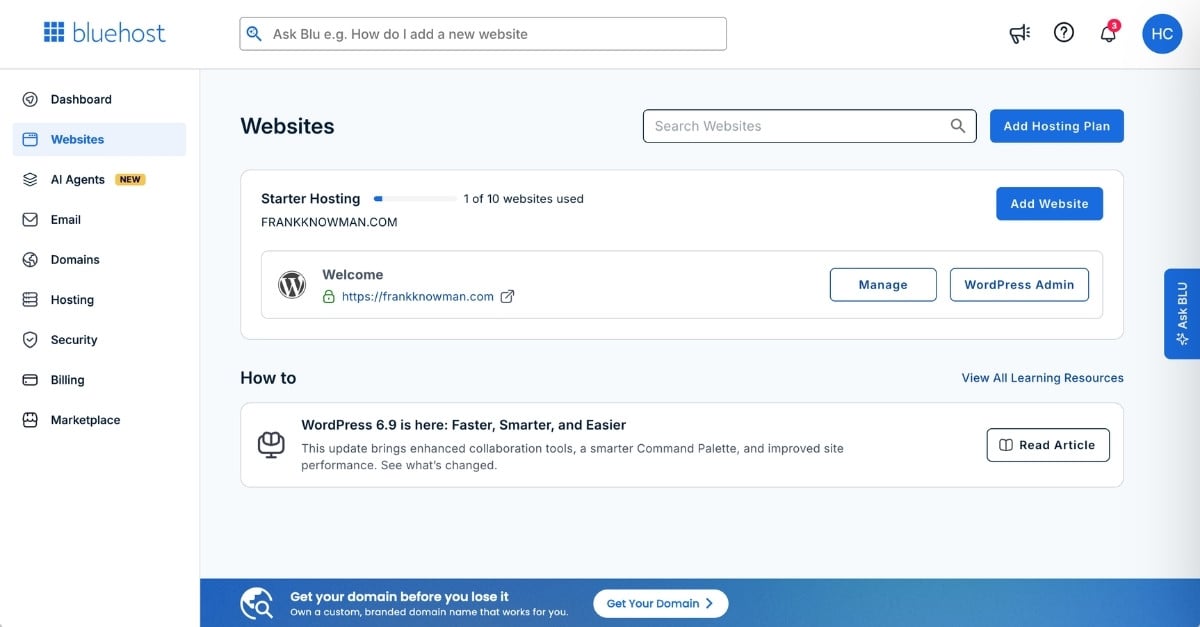Image resolution: width=1200 pixels, height=627 pixels.
Task: Click the WordPress 6.9 article headline
Action: pos(464,425)
